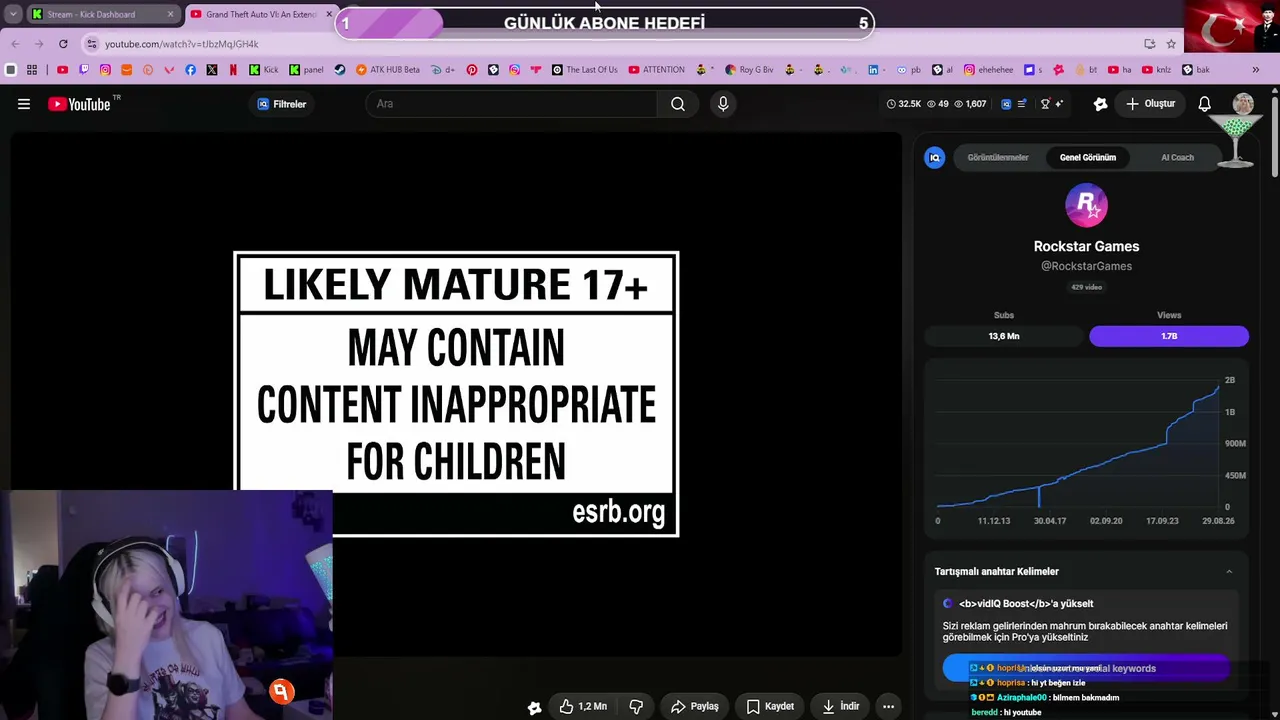Click the install app icon in address bar
1280x720 pixels.
(x=1149, y=44)
